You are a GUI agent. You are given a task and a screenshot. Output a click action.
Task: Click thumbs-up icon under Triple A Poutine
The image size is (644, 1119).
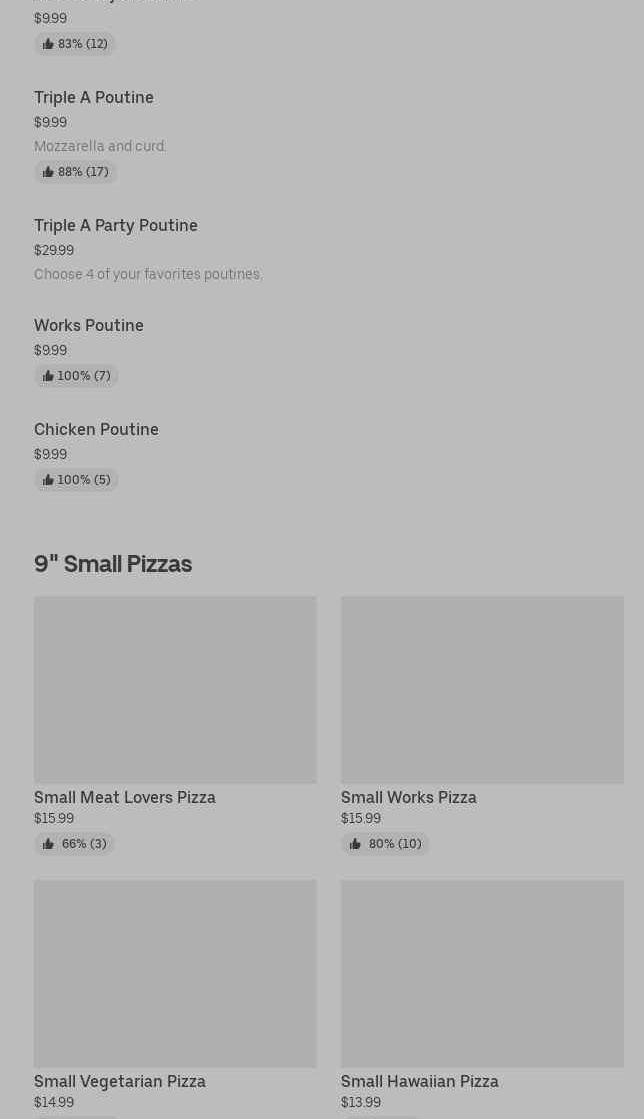point(48,172)
